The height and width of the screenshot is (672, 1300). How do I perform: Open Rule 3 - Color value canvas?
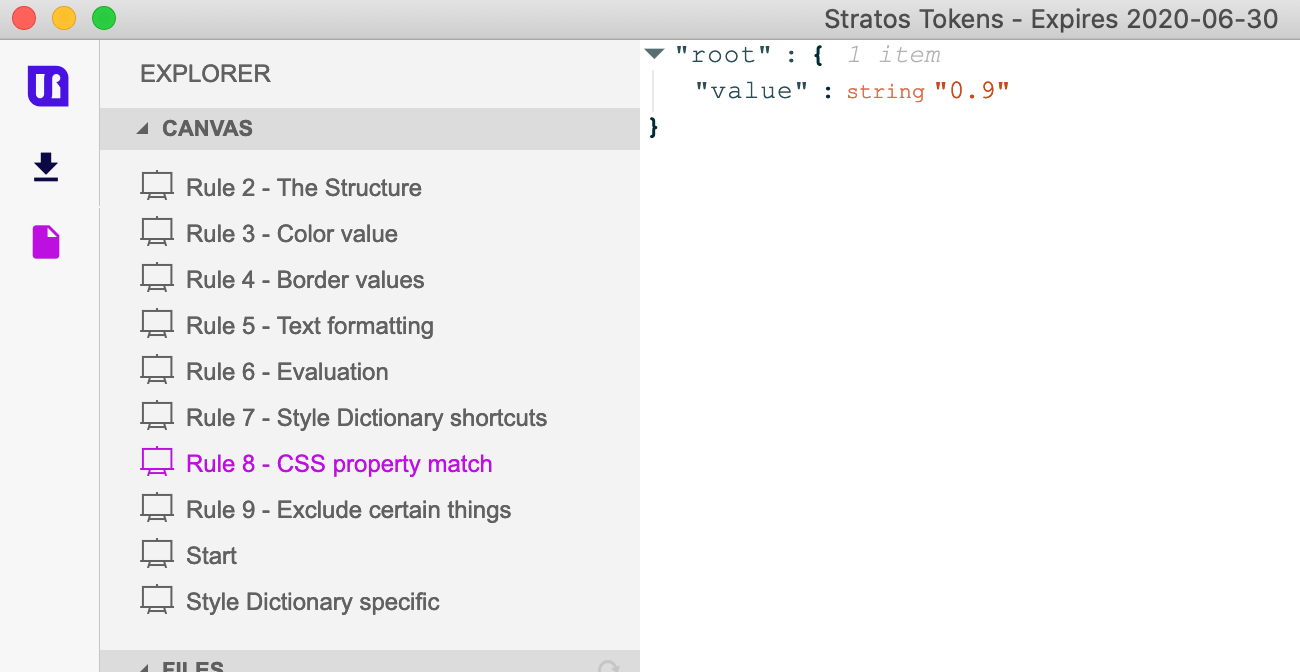(292, 234)
